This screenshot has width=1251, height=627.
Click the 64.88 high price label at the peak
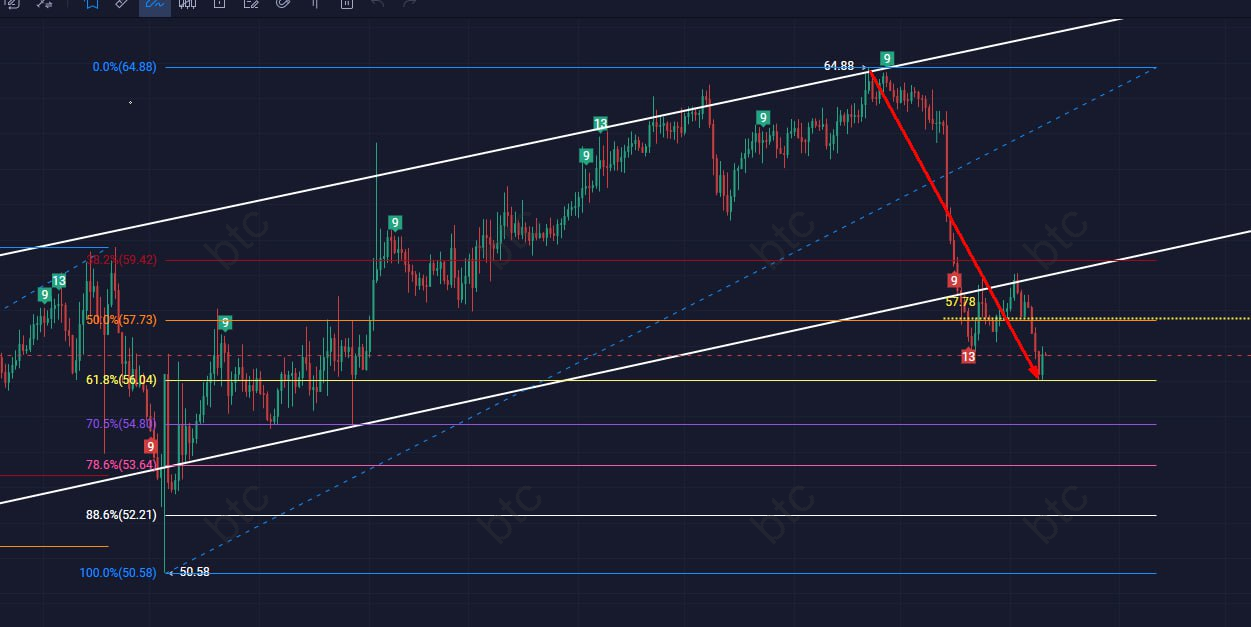839,66
